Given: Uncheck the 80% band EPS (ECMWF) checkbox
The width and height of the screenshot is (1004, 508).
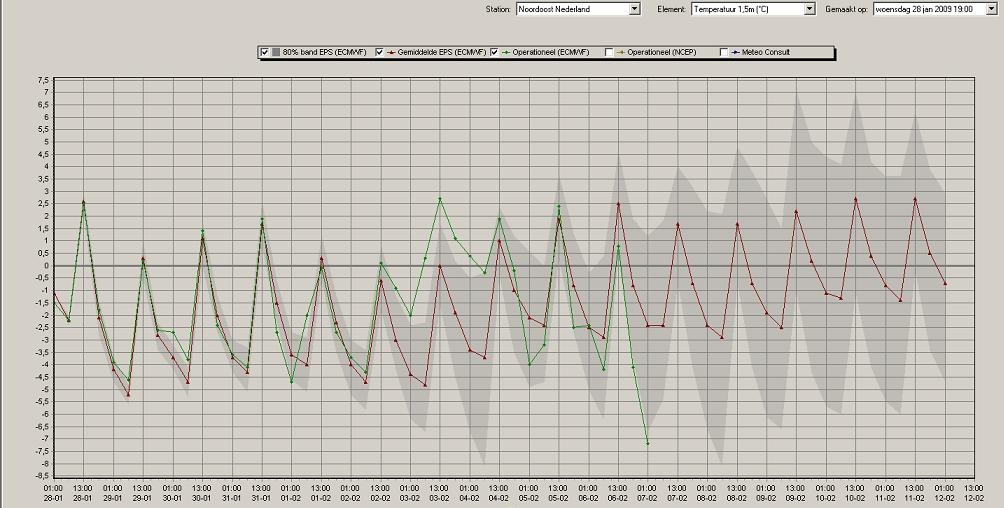Looking at the screenshot, I should [x=264, y=53].
